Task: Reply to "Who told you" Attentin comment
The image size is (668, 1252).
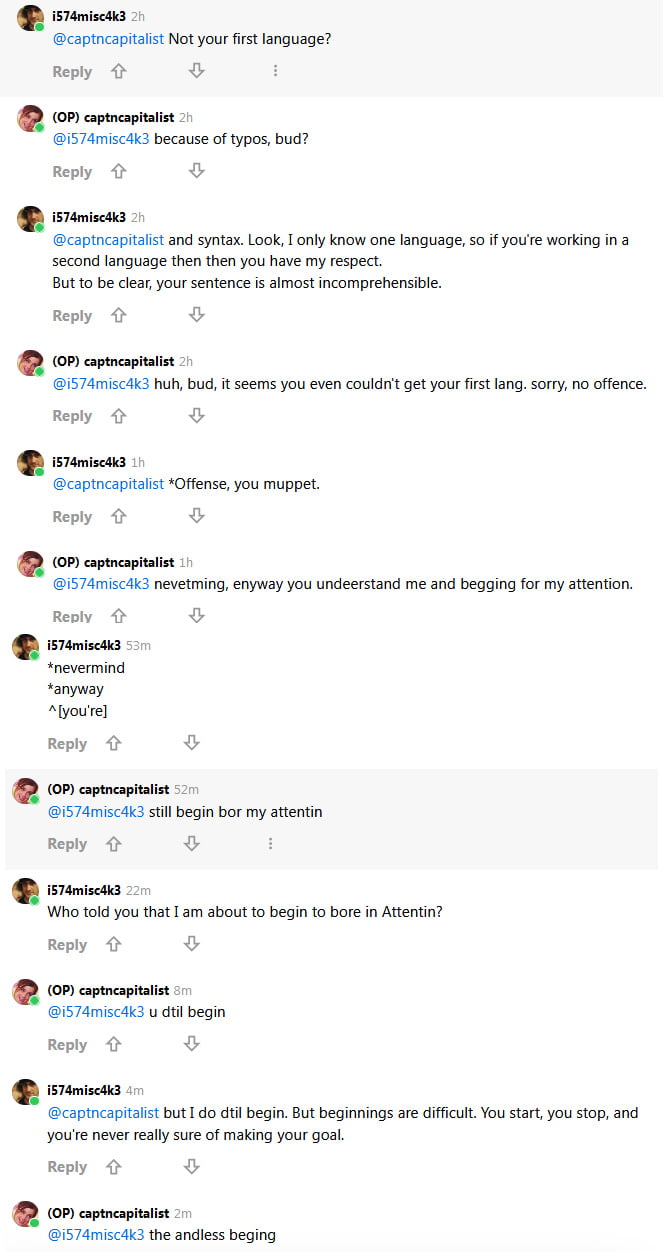Action: (67, 945)
